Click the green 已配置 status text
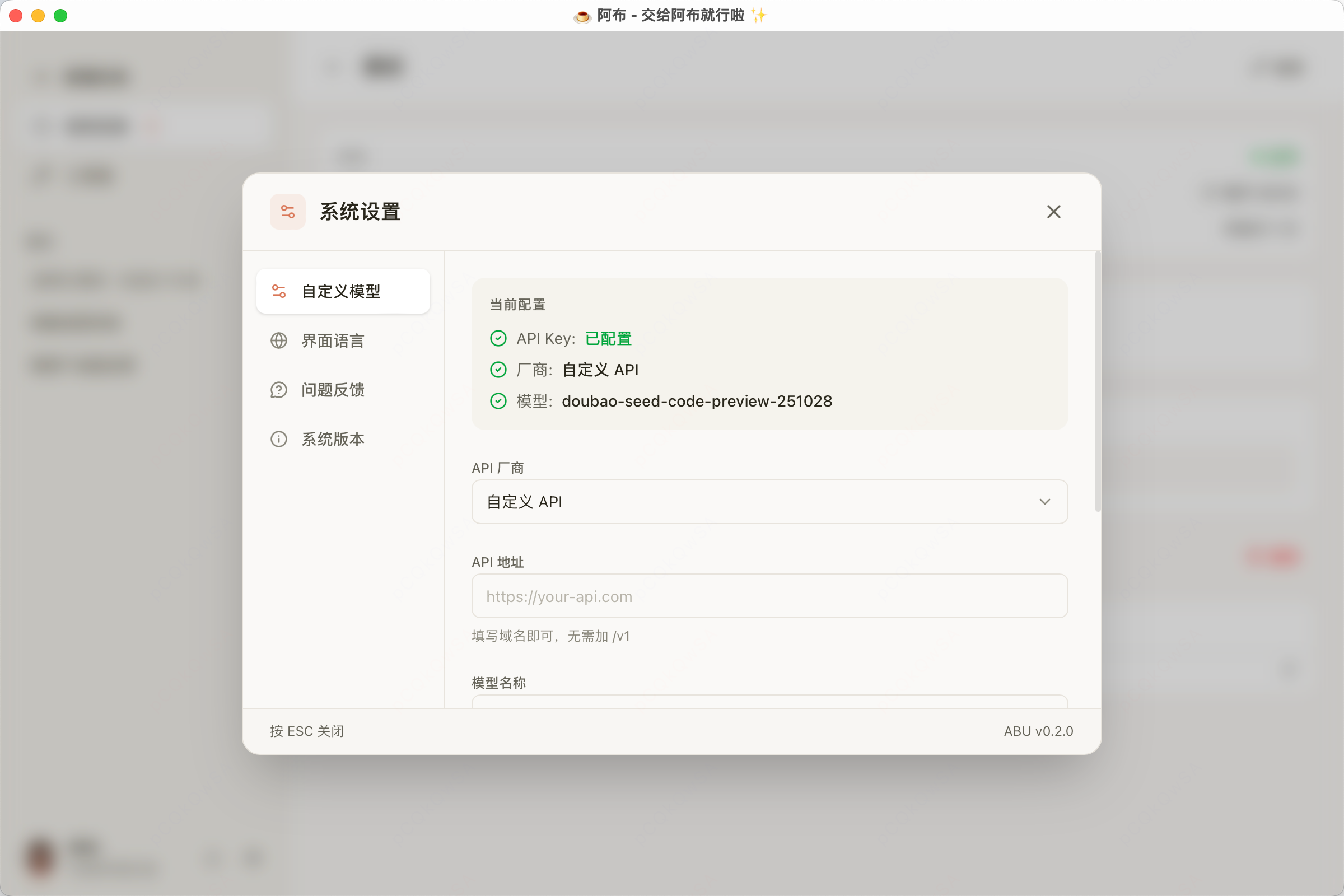This screenshot has height=896, width=1344. [x=608, y=338]
